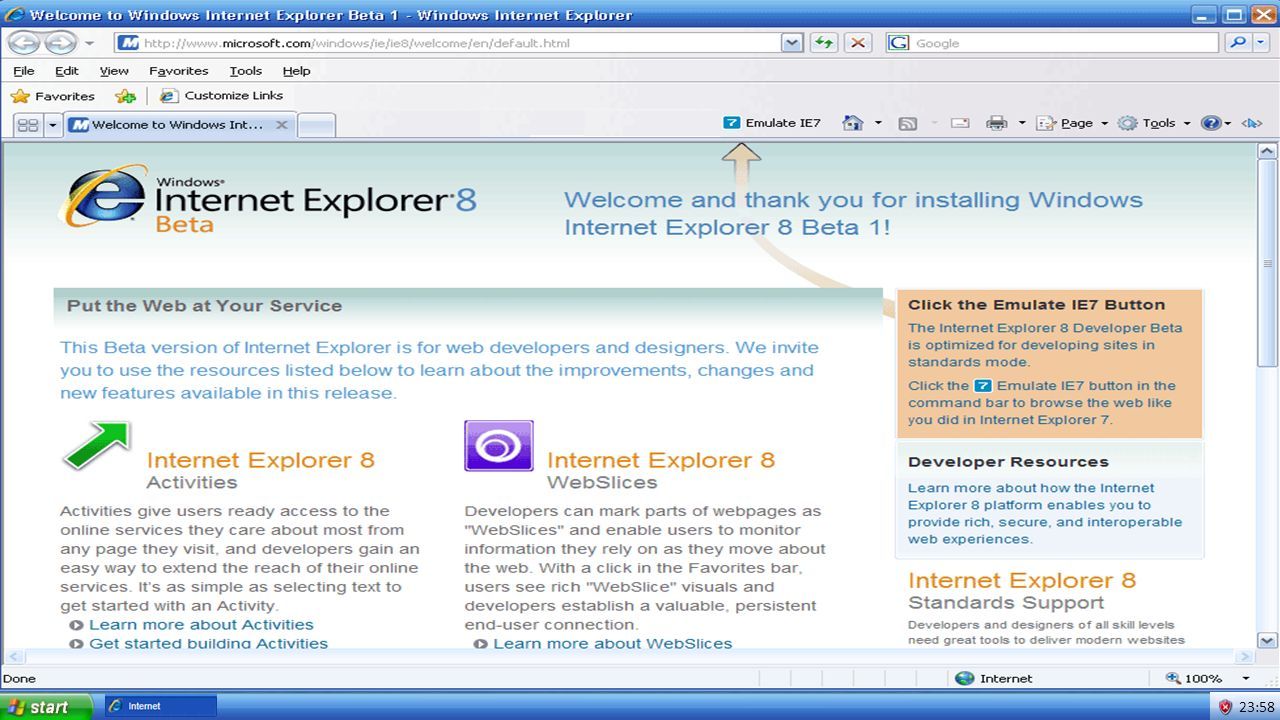The image size is (1280, 720).
Task: Close the Welcome to Windows tab
Action: tap(282, 125)
